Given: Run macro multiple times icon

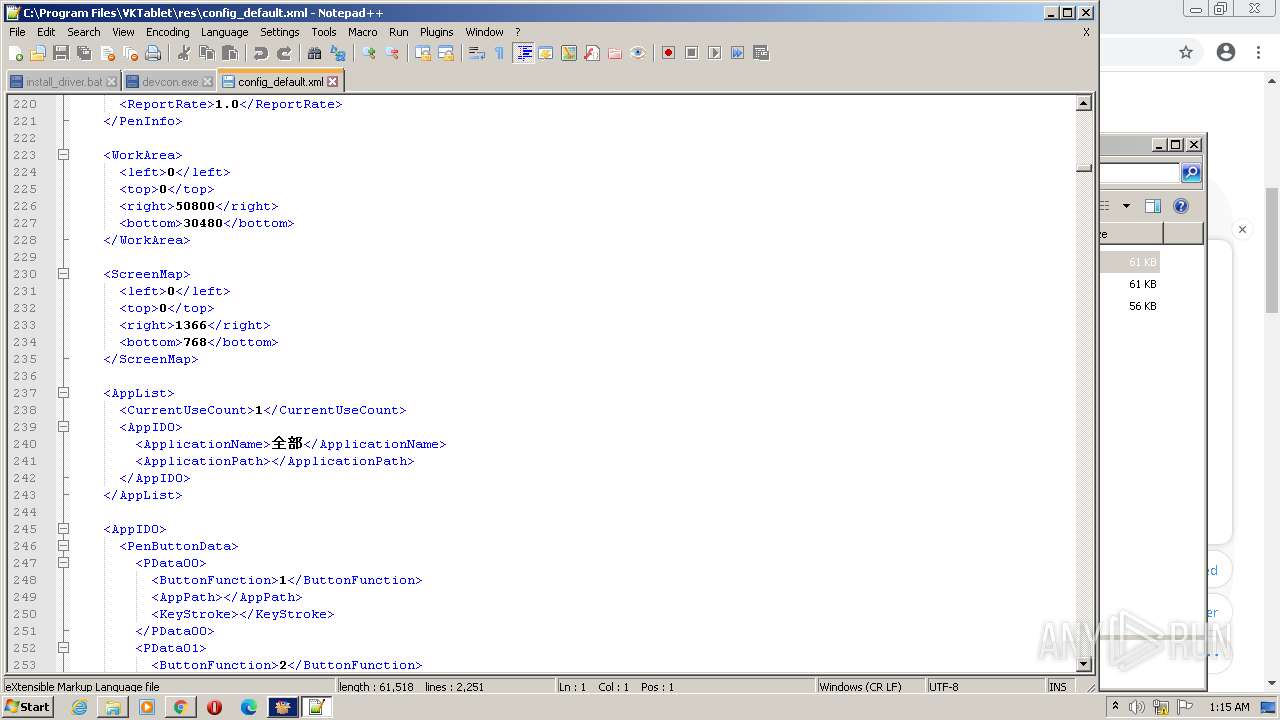Looking at the screenshot, I should point(737,53).
